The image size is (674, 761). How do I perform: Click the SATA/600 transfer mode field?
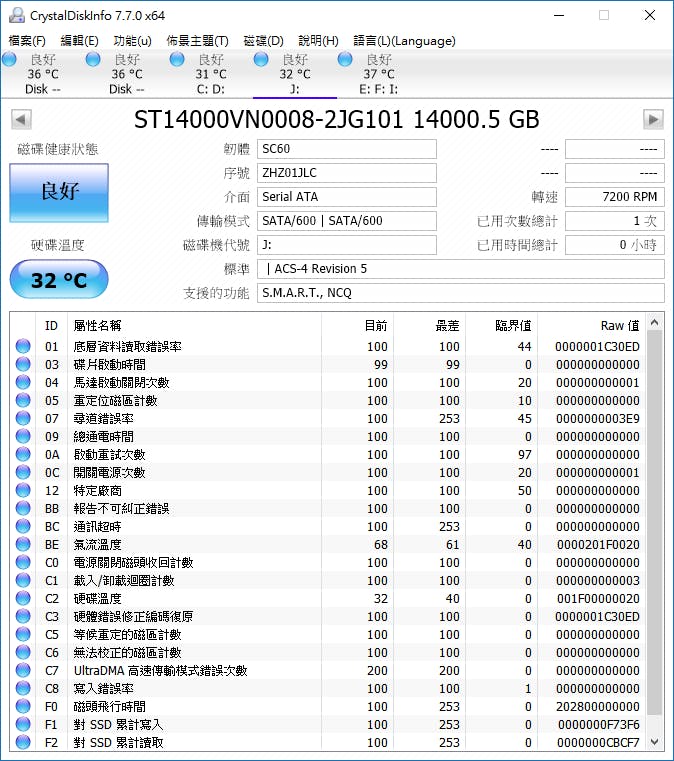click(346, 221)
